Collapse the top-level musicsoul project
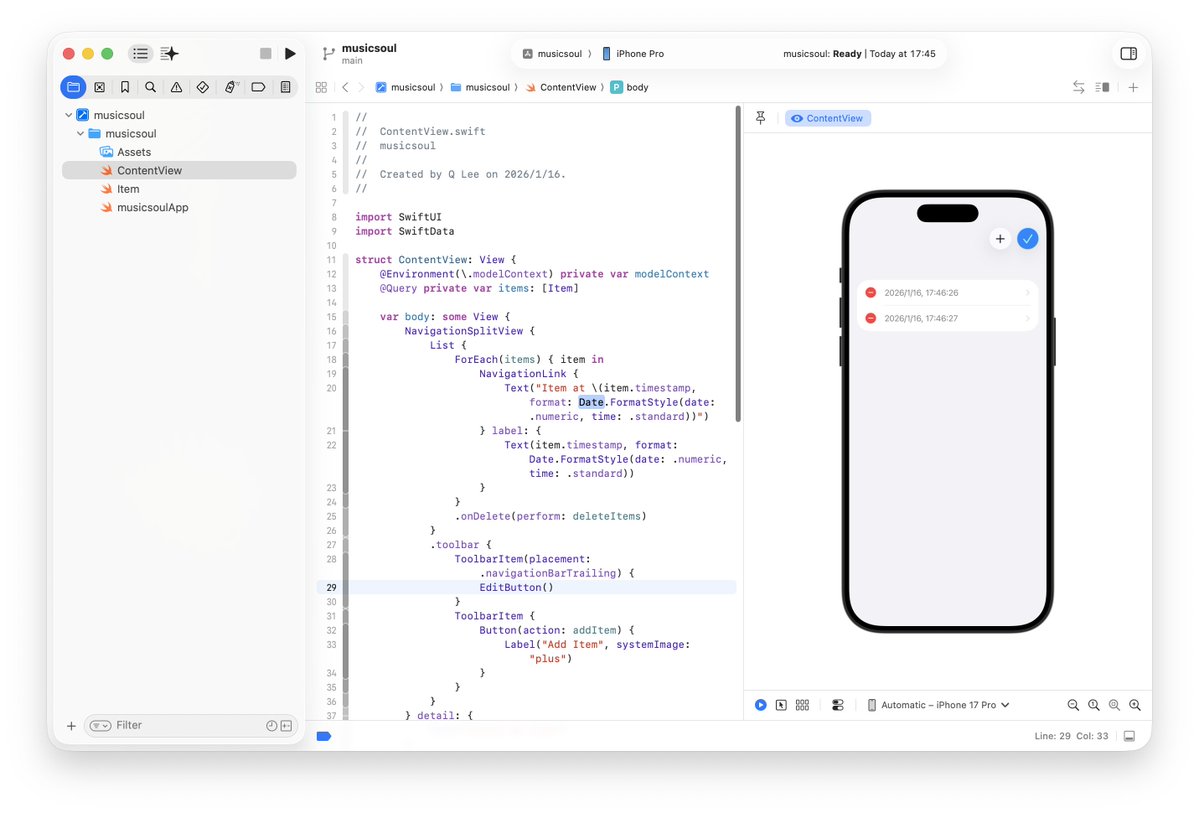The image size is (1199, 813). click(68, 115)
